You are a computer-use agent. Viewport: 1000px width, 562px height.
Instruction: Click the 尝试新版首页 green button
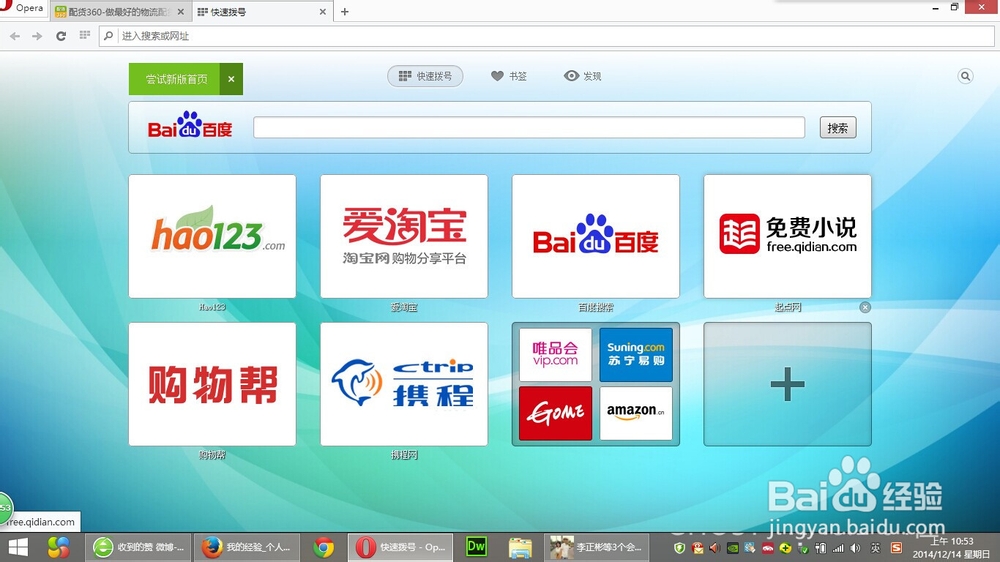click(175, 79)
